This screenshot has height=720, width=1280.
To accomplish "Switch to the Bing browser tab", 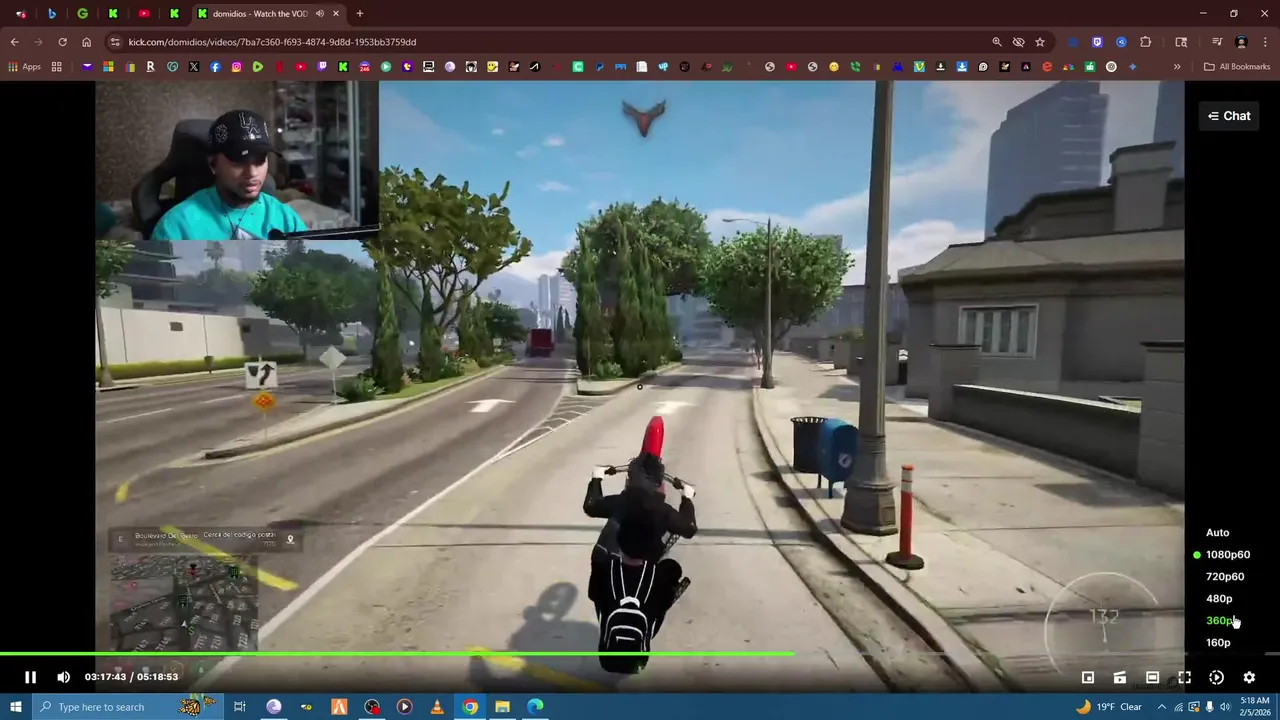I will pos(52,14).
